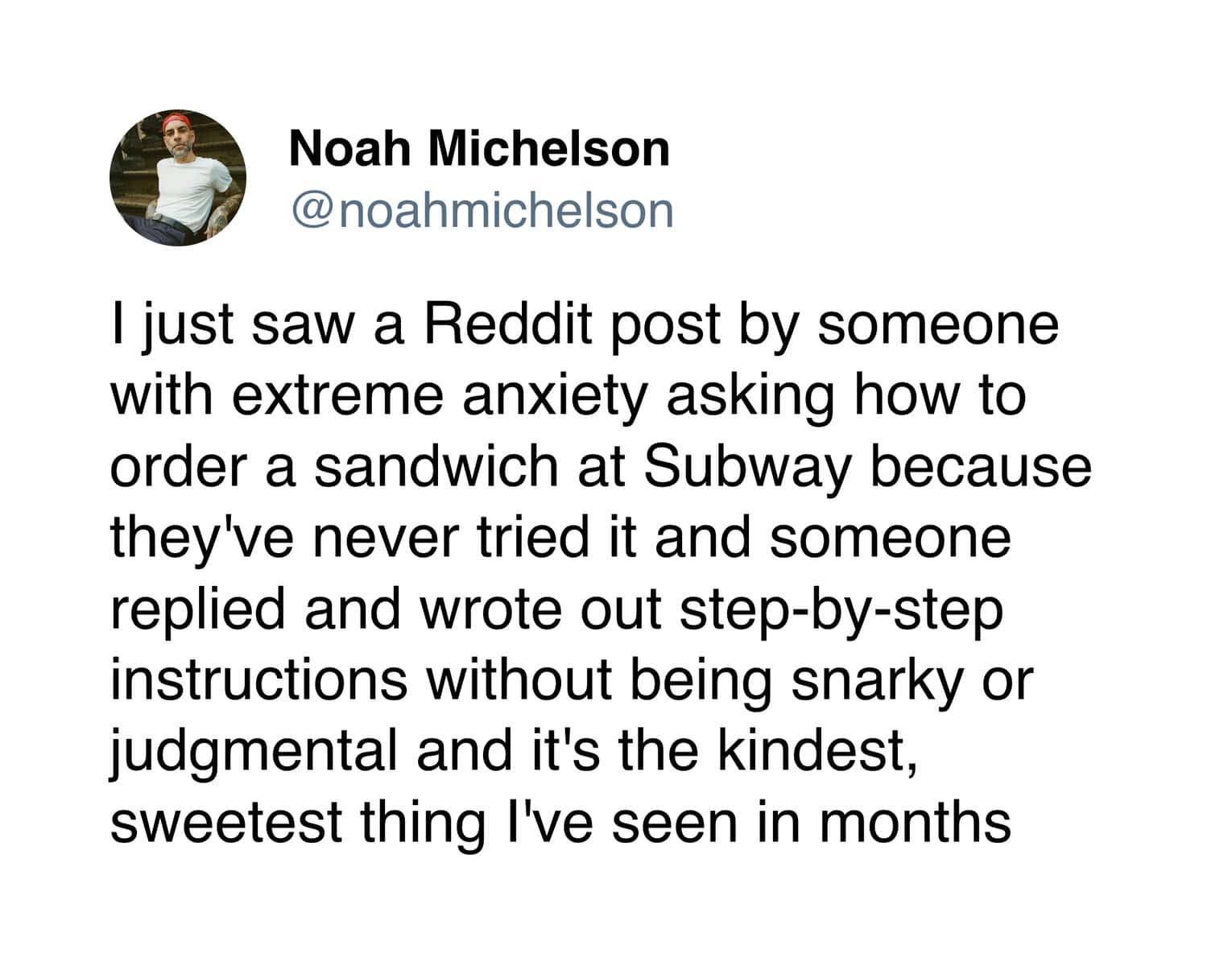This screenshot has height=966, width=1232.
Task: Click the word "replied" in the tweet
Action: 197,609
